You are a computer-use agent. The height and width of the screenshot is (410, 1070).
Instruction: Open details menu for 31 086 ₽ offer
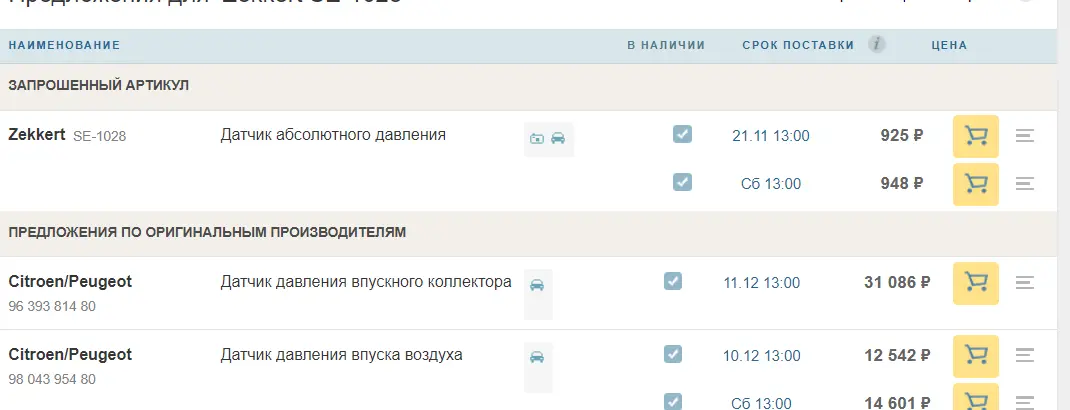click(1025, 282)
